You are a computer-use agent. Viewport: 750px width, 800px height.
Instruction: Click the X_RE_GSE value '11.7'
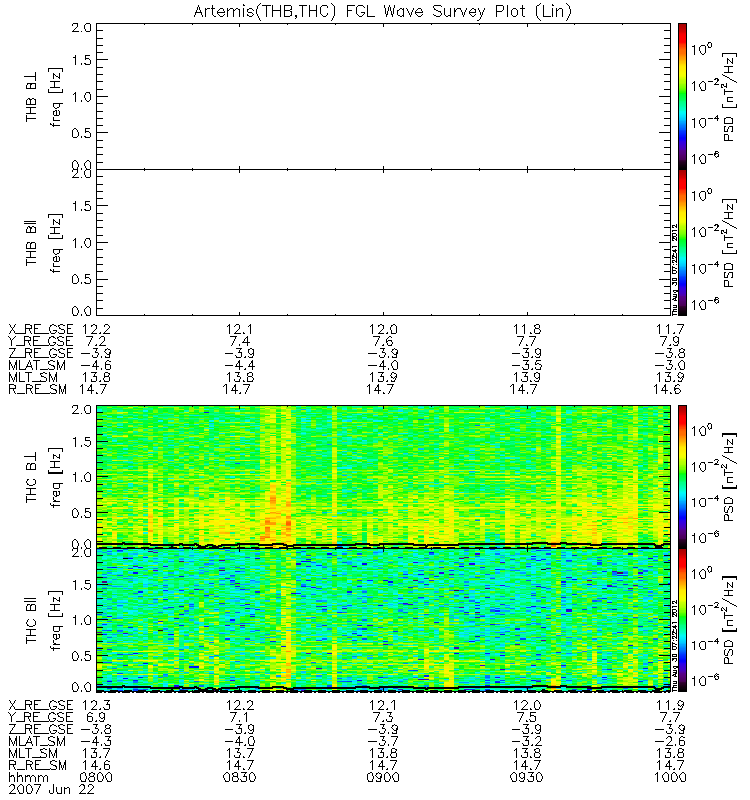pos(670,329)
